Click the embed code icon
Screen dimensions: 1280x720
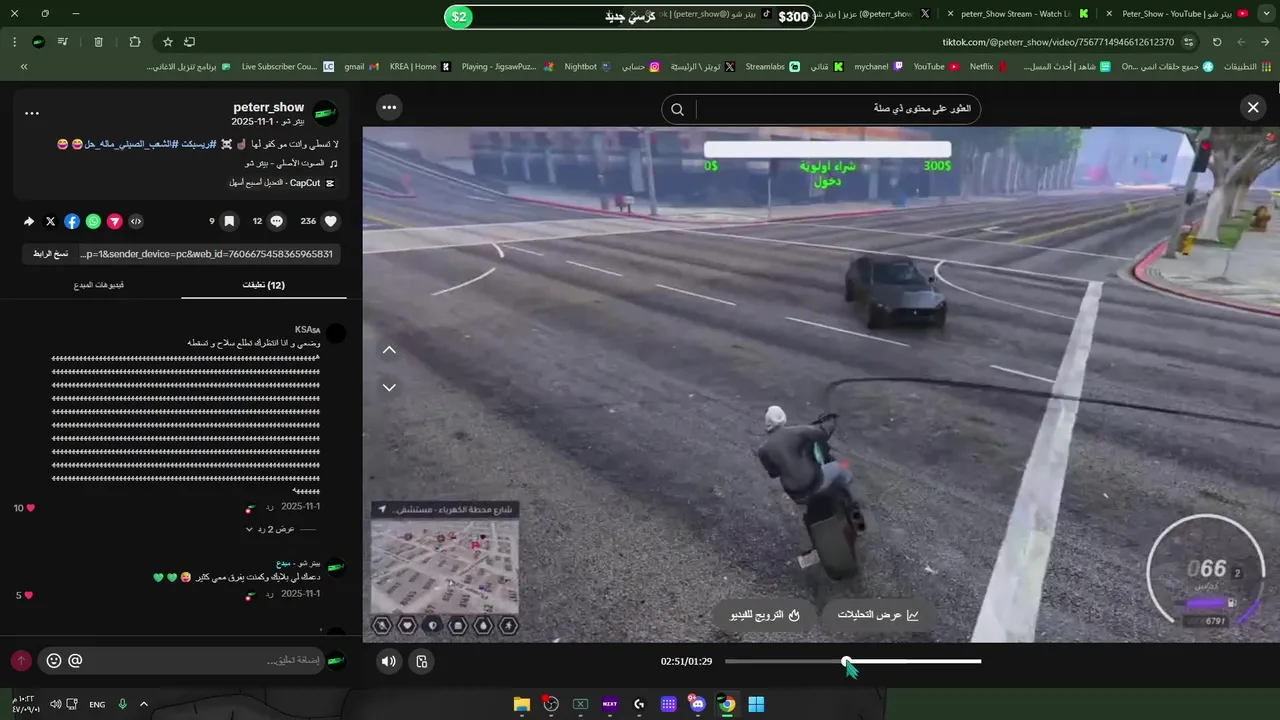pyautogui.click(x=136, y=221)
